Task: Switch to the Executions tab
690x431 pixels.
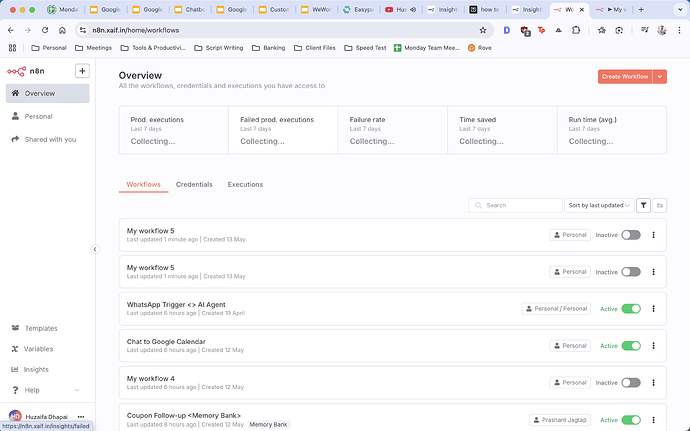Action: point(245,184)
